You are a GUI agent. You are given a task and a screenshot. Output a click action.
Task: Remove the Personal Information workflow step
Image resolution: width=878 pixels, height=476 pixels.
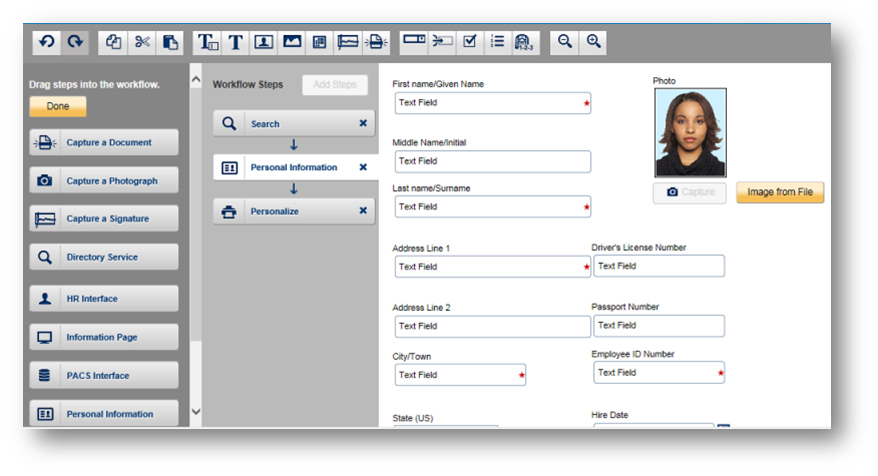(363, 167)
